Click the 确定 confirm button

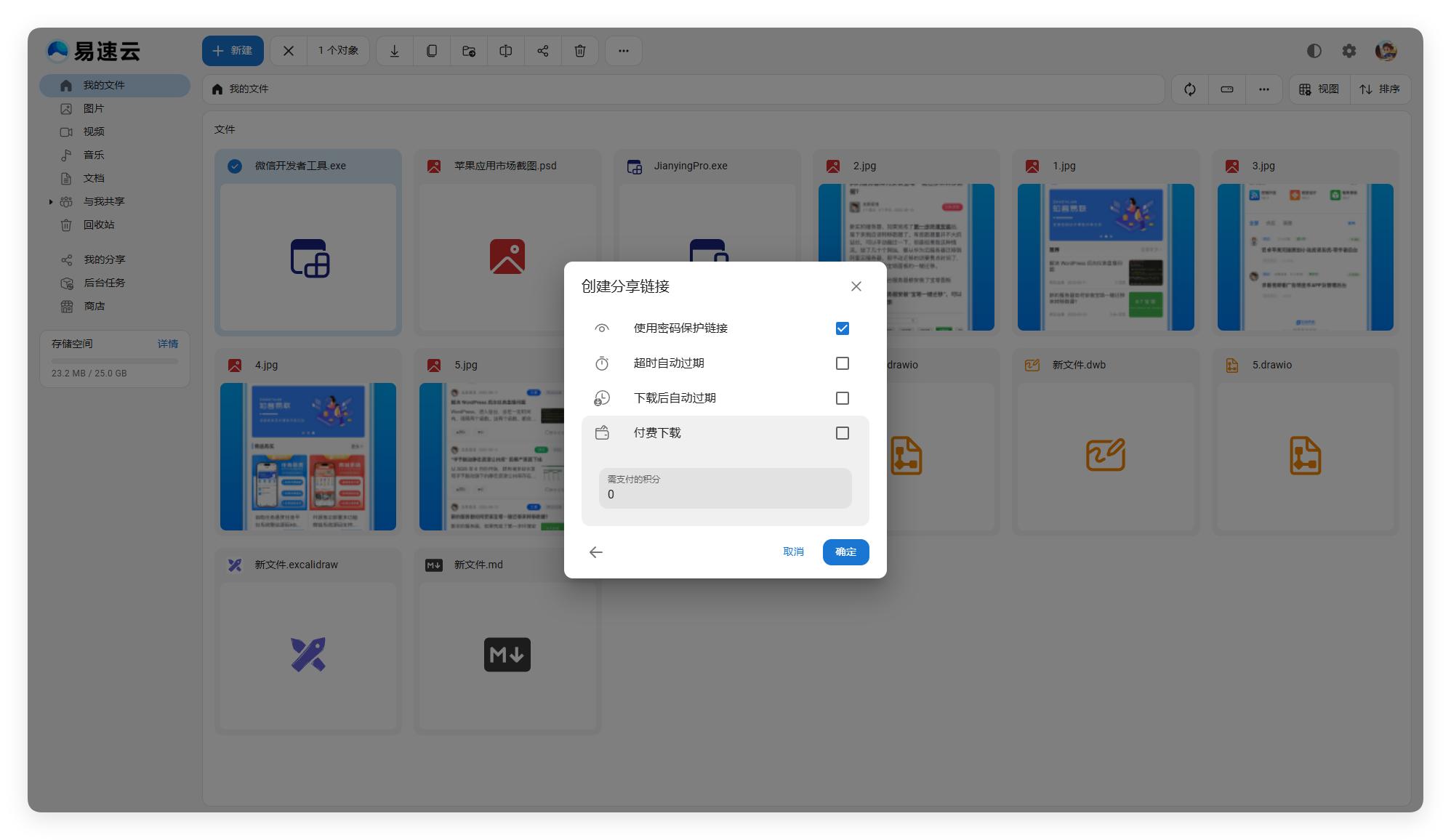tap(845, 552)
